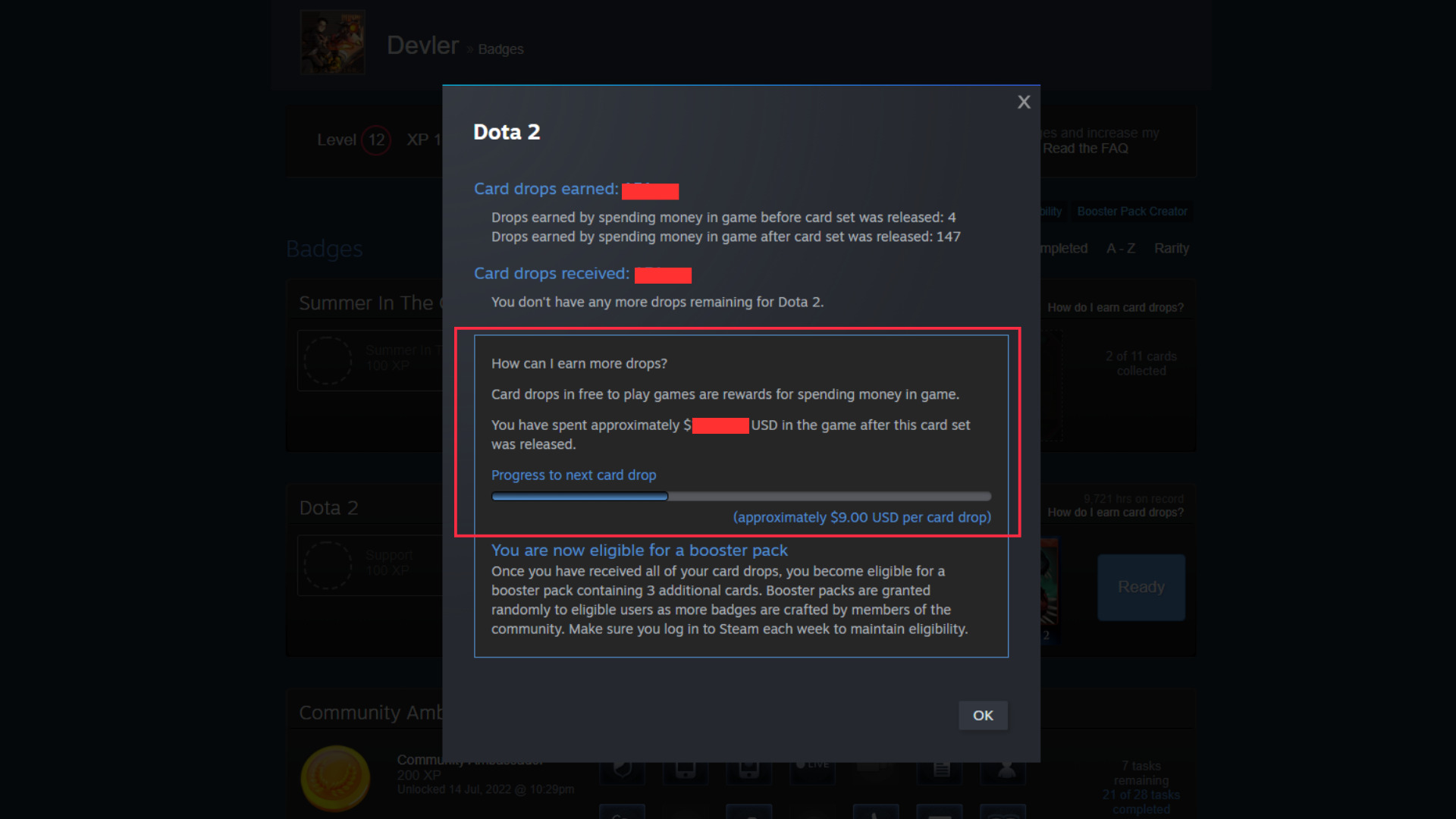The image size is (1456, 819).
Task: Click the progress to next card drop bar
Action: [x=741, y=497]
